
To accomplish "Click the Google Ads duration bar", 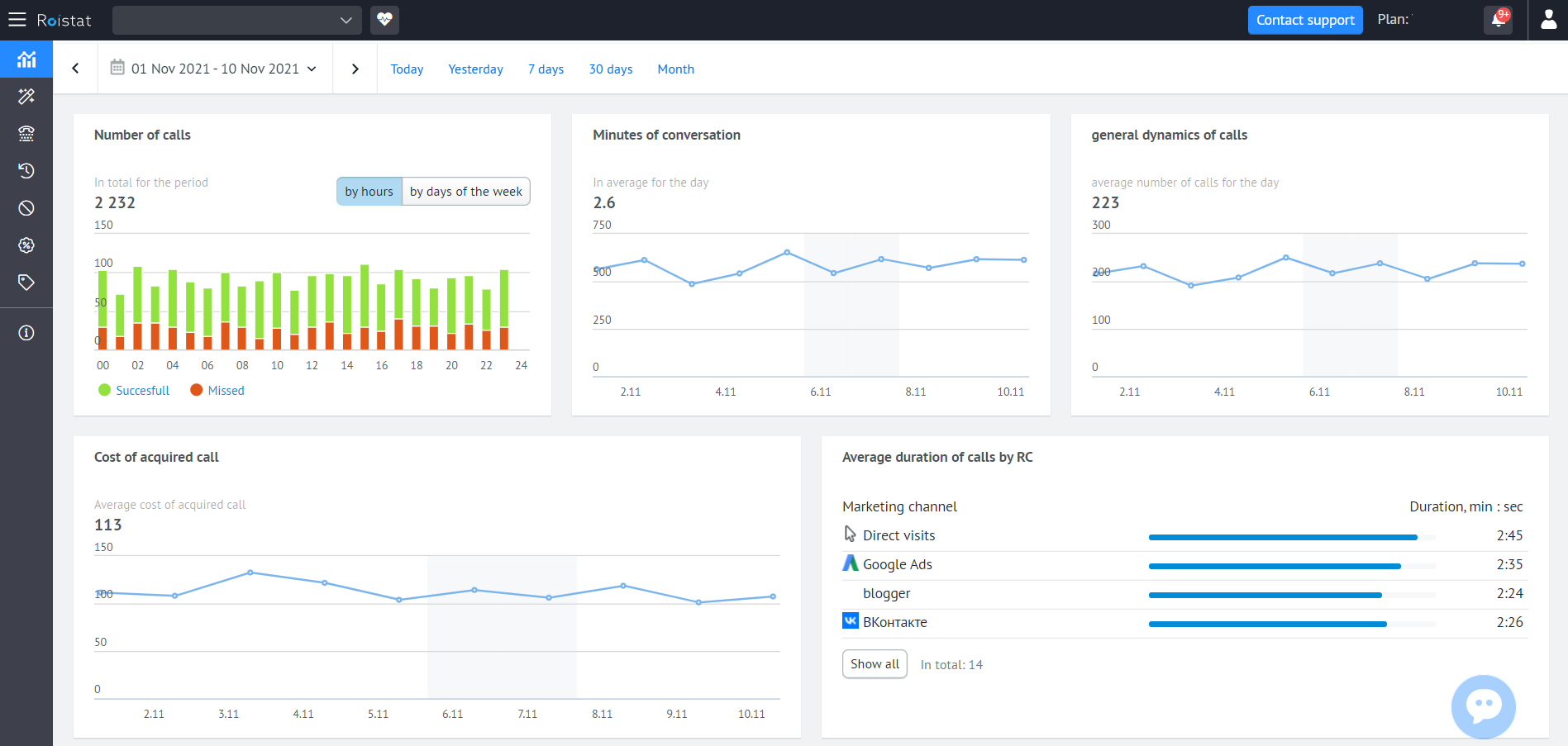I will click(x=1292, y=567).
